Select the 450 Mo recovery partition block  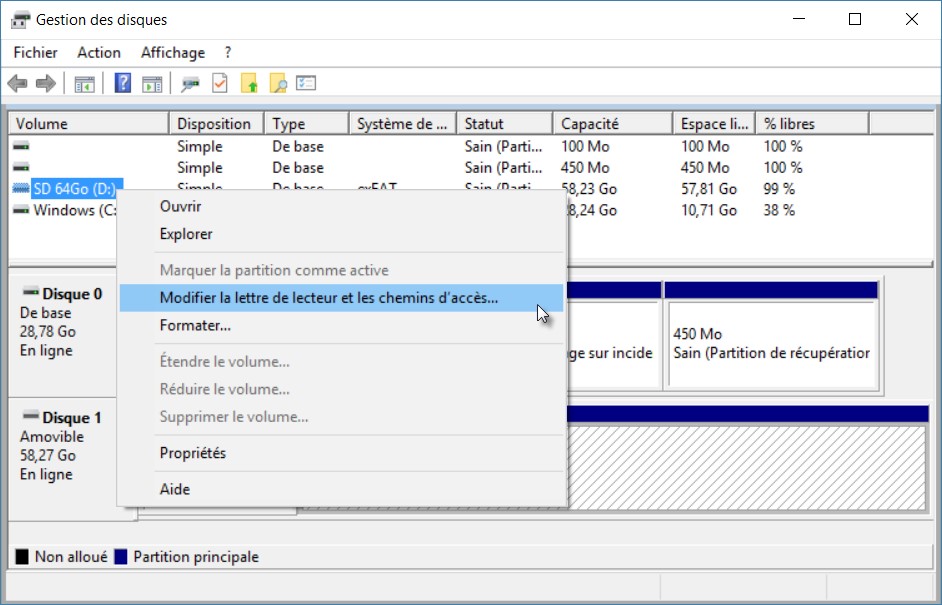(770, 343)
